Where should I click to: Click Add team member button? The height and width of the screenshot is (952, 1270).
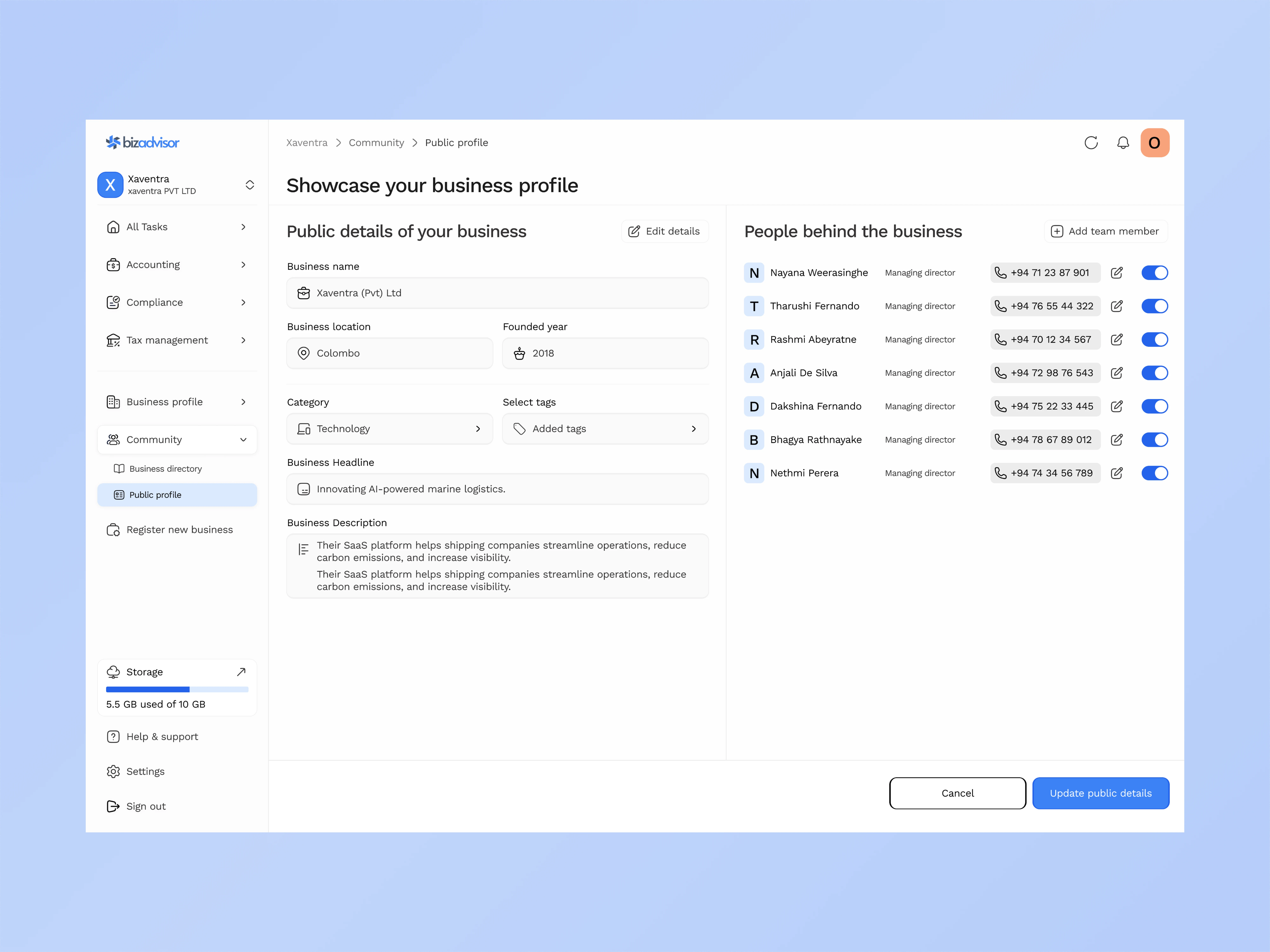(x=1105, y=231)
